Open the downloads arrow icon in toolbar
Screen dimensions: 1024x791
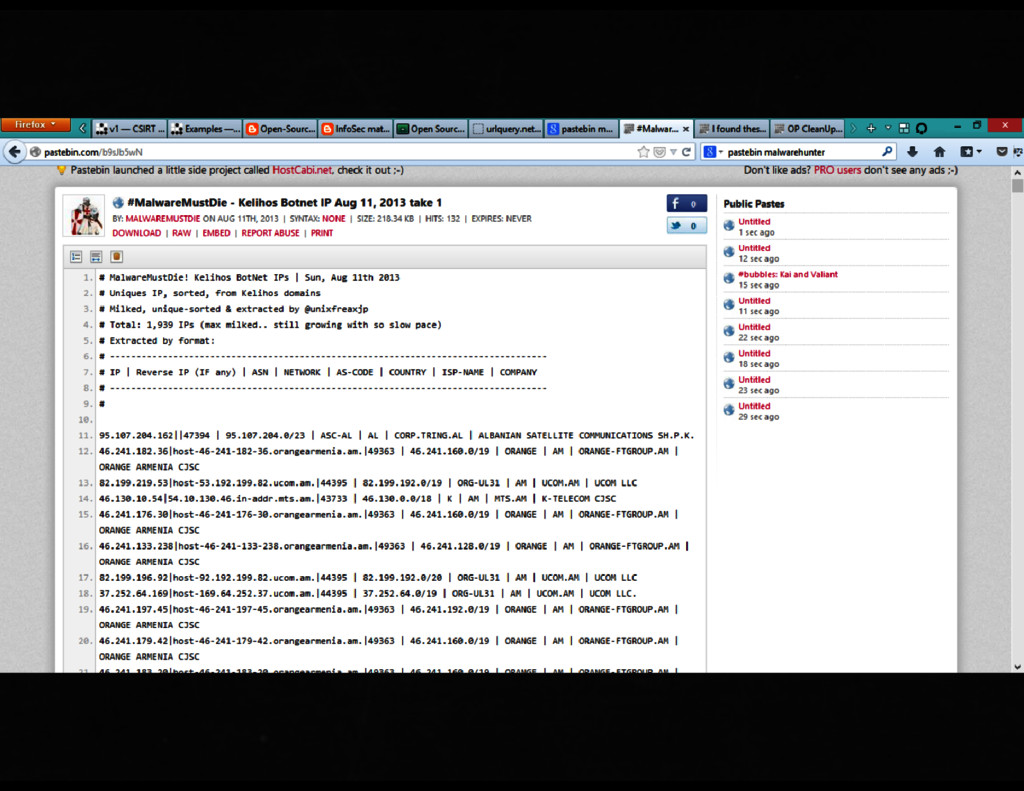coord(912,152)
